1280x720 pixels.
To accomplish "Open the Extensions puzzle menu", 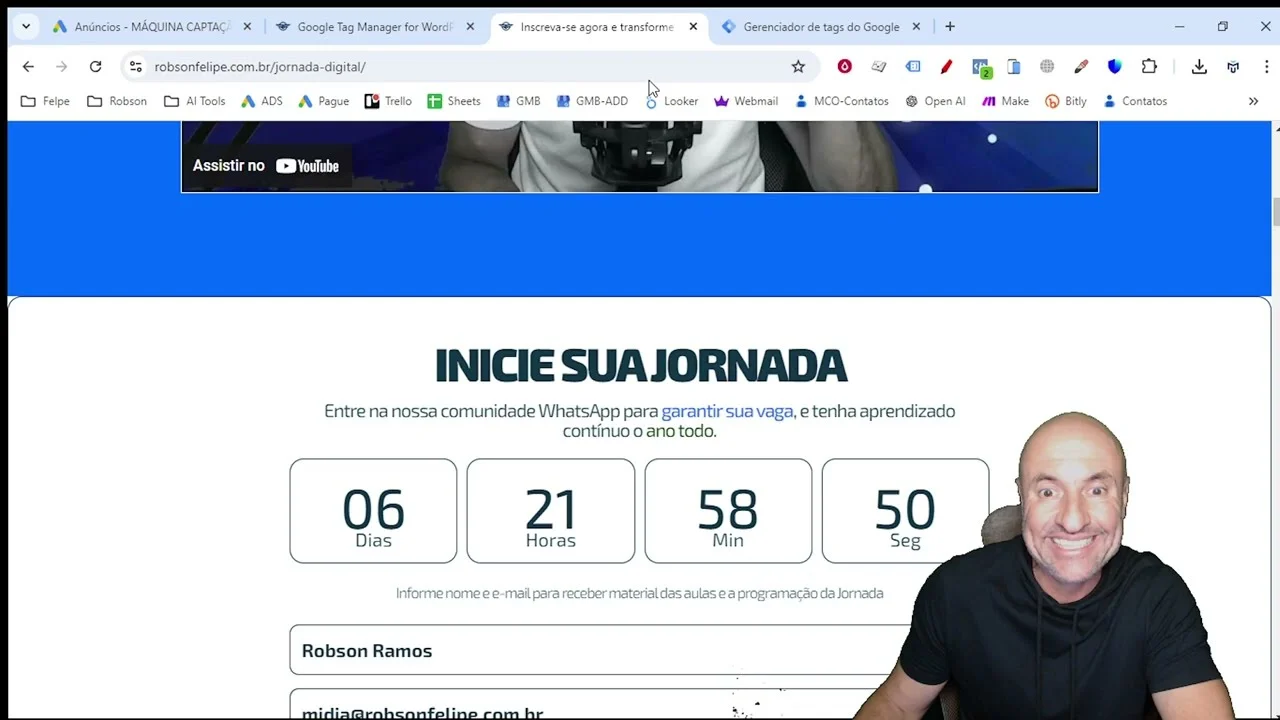I will [1149, 67].
